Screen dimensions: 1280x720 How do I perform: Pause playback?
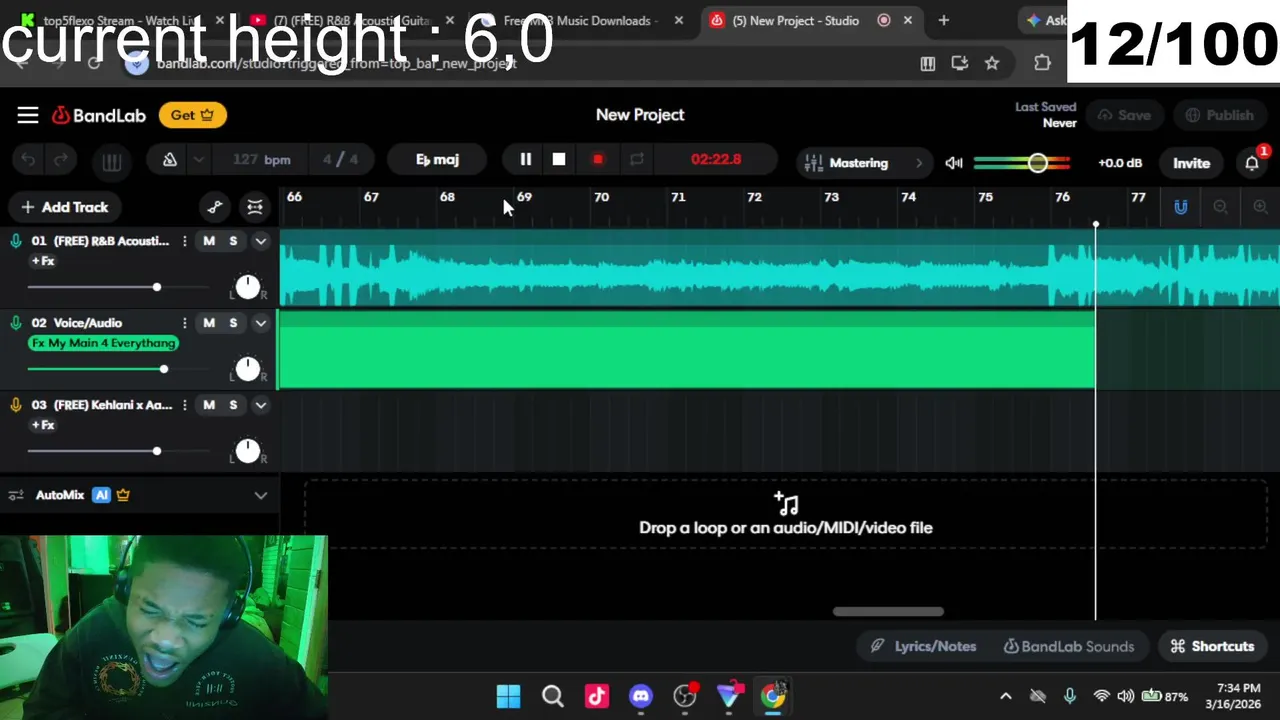[x=525, y=159]
